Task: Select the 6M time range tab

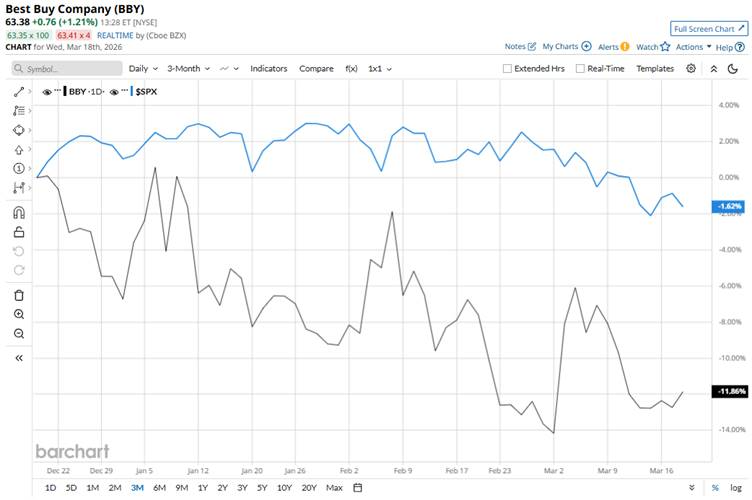Action: (159, 487)
